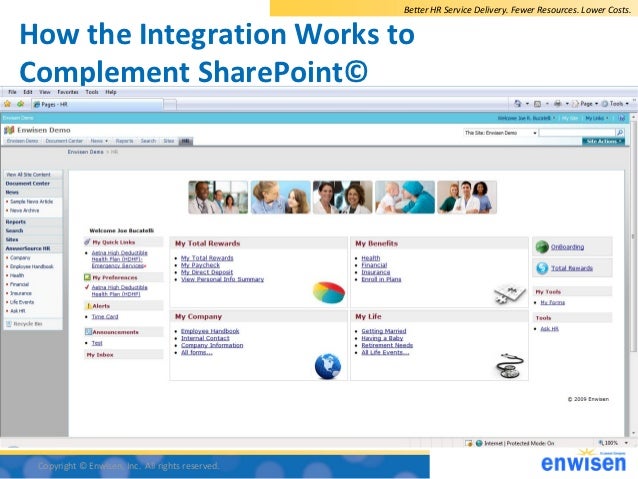The image size is (638, 479).
Task: Click the My Quick Links paperclip icon
Action: pyautogui.click(x=87, y=242)
